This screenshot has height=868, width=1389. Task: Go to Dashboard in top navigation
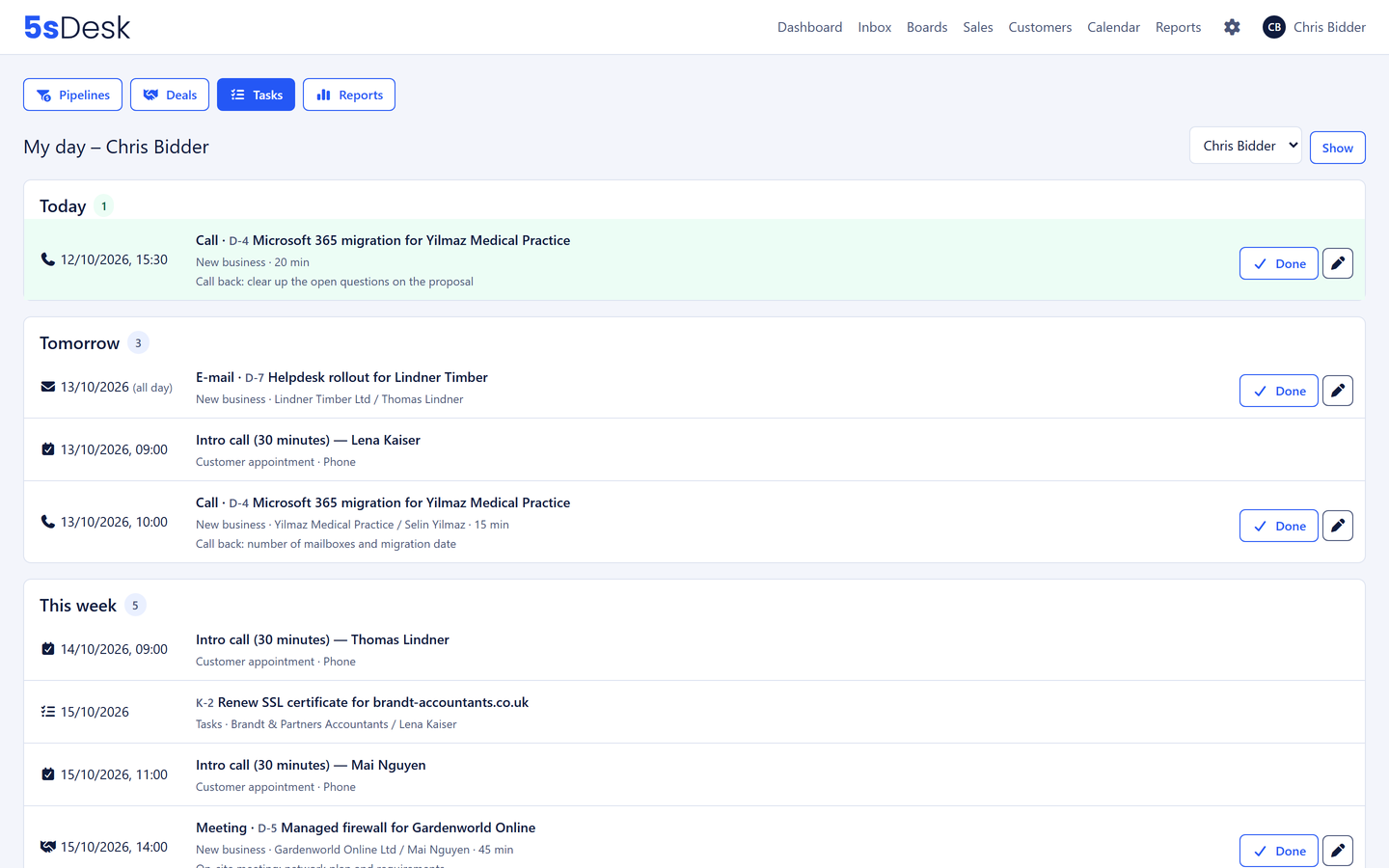point(809,27)
